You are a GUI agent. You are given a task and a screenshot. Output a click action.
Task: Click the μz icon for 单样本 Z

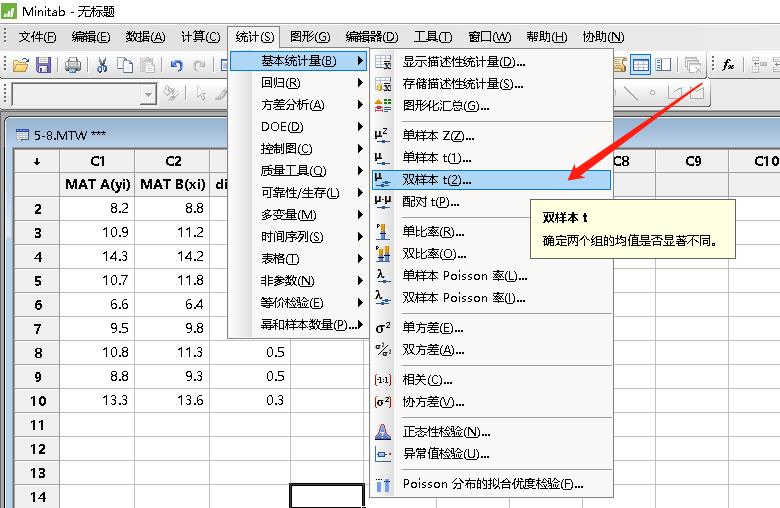pos(382,136)
